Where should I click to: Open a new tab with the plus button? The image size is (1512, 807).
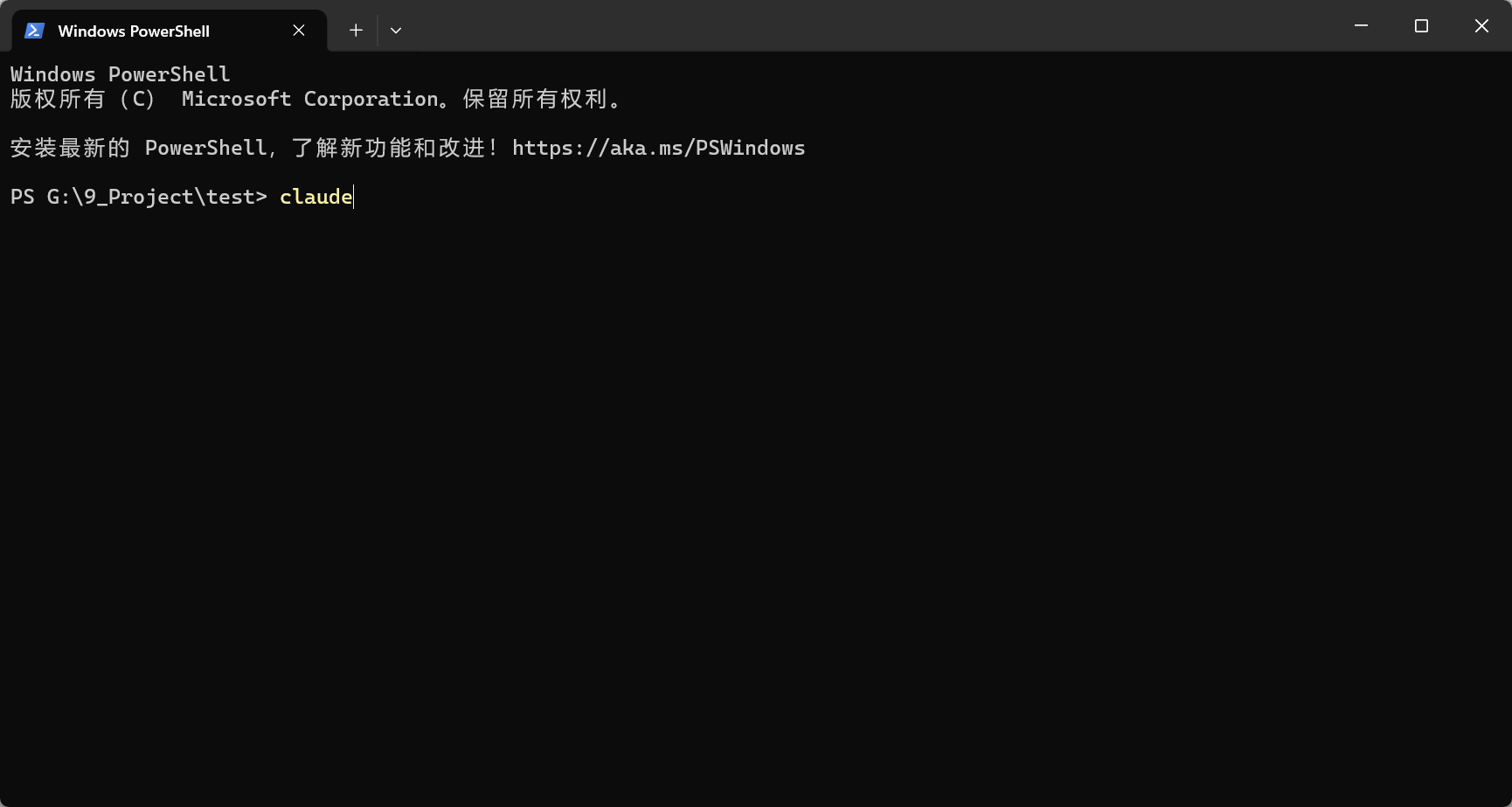tap(356, 31)
